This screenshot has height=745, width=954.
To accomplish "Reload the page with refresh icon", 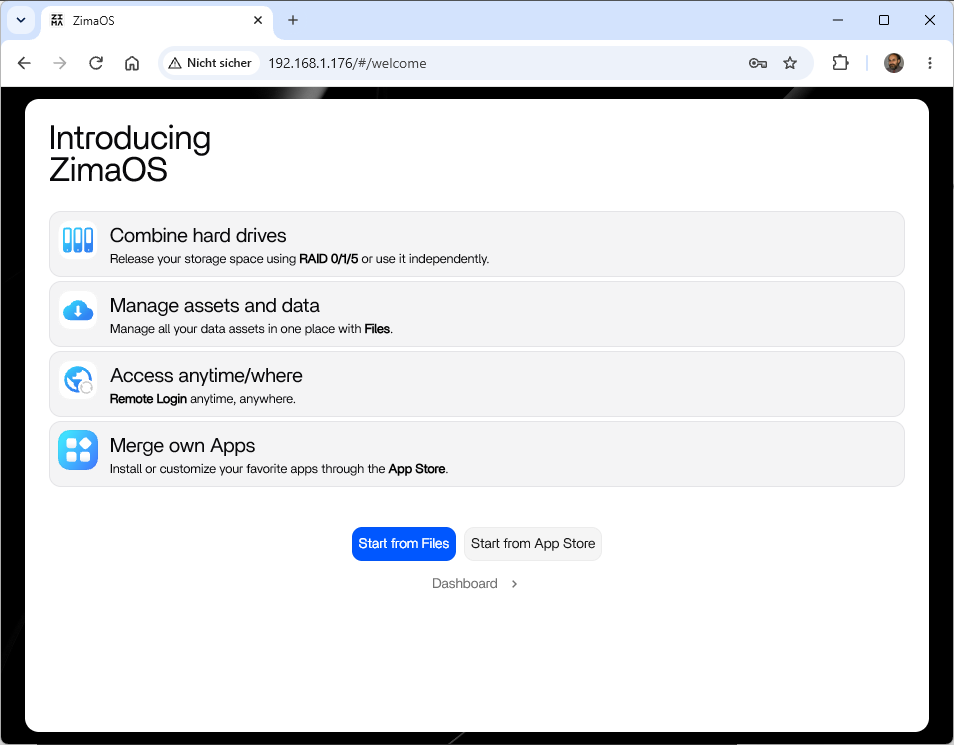I will click(x=96, y=63).
